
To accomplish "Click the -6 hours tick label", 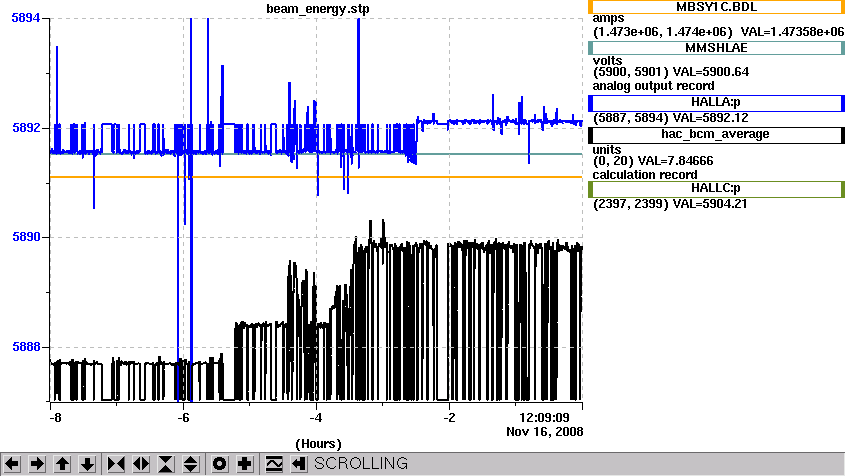I will point(183,418).
